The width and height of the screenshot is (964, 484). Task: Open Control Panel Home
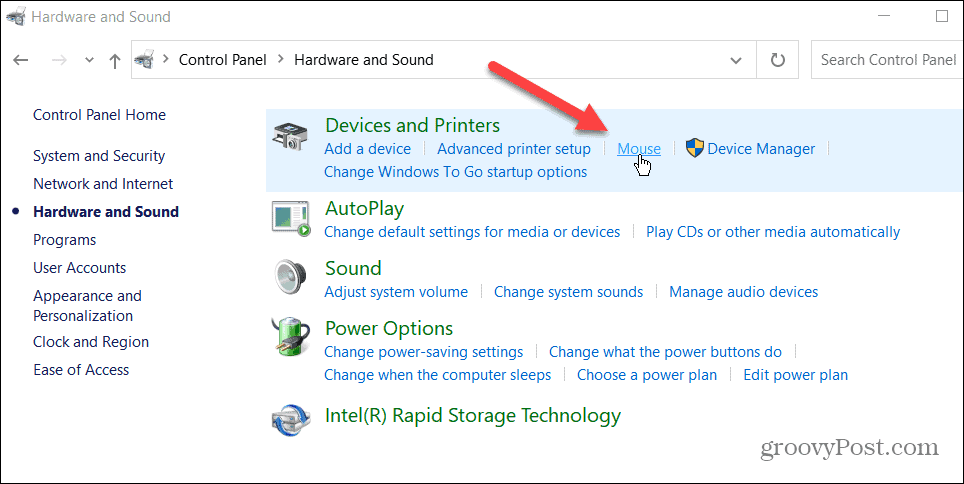tap(100, 115)
